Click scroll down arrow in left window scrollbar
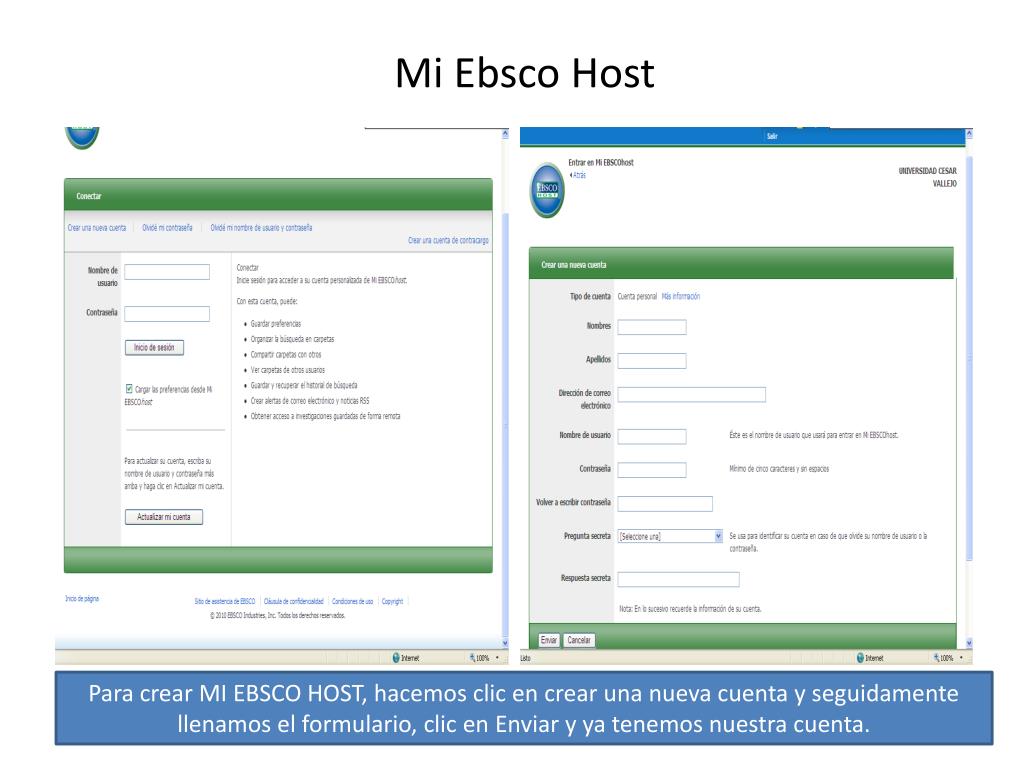 point(505,643)
